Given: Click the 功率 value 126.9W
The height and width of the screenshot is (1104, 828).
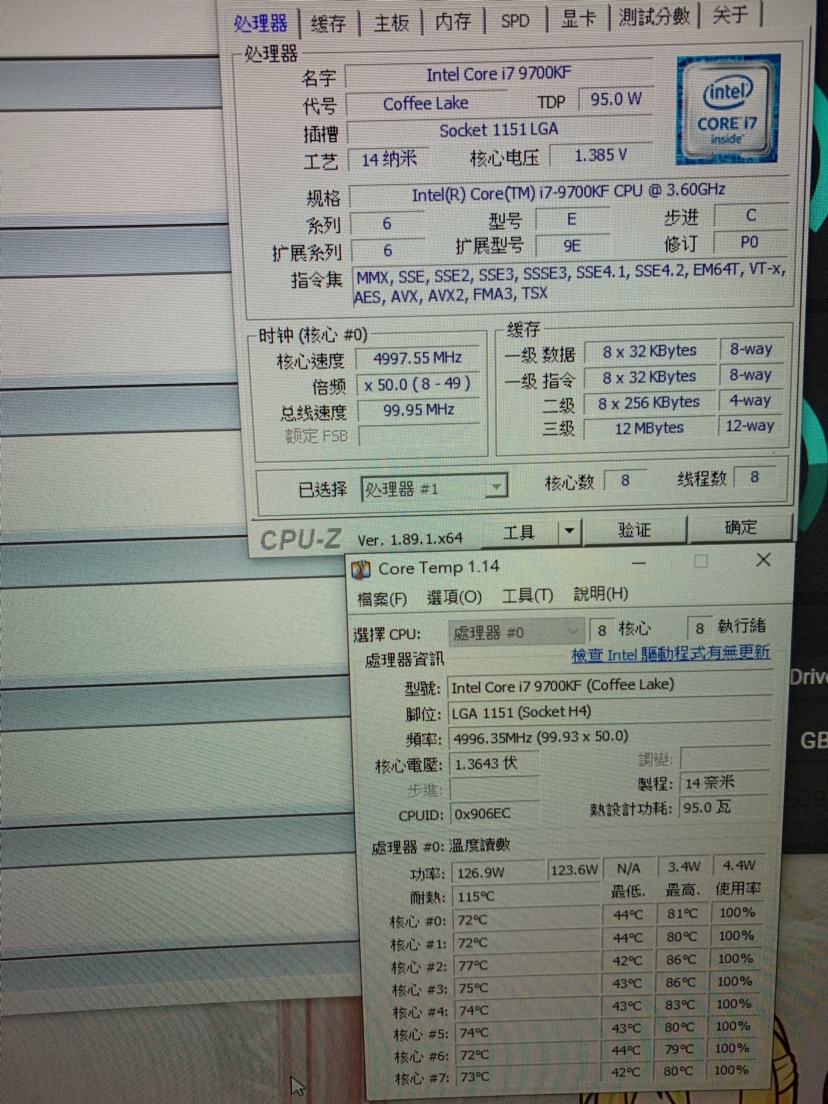Looking at the screenshot, I should [x=498, y=873].
